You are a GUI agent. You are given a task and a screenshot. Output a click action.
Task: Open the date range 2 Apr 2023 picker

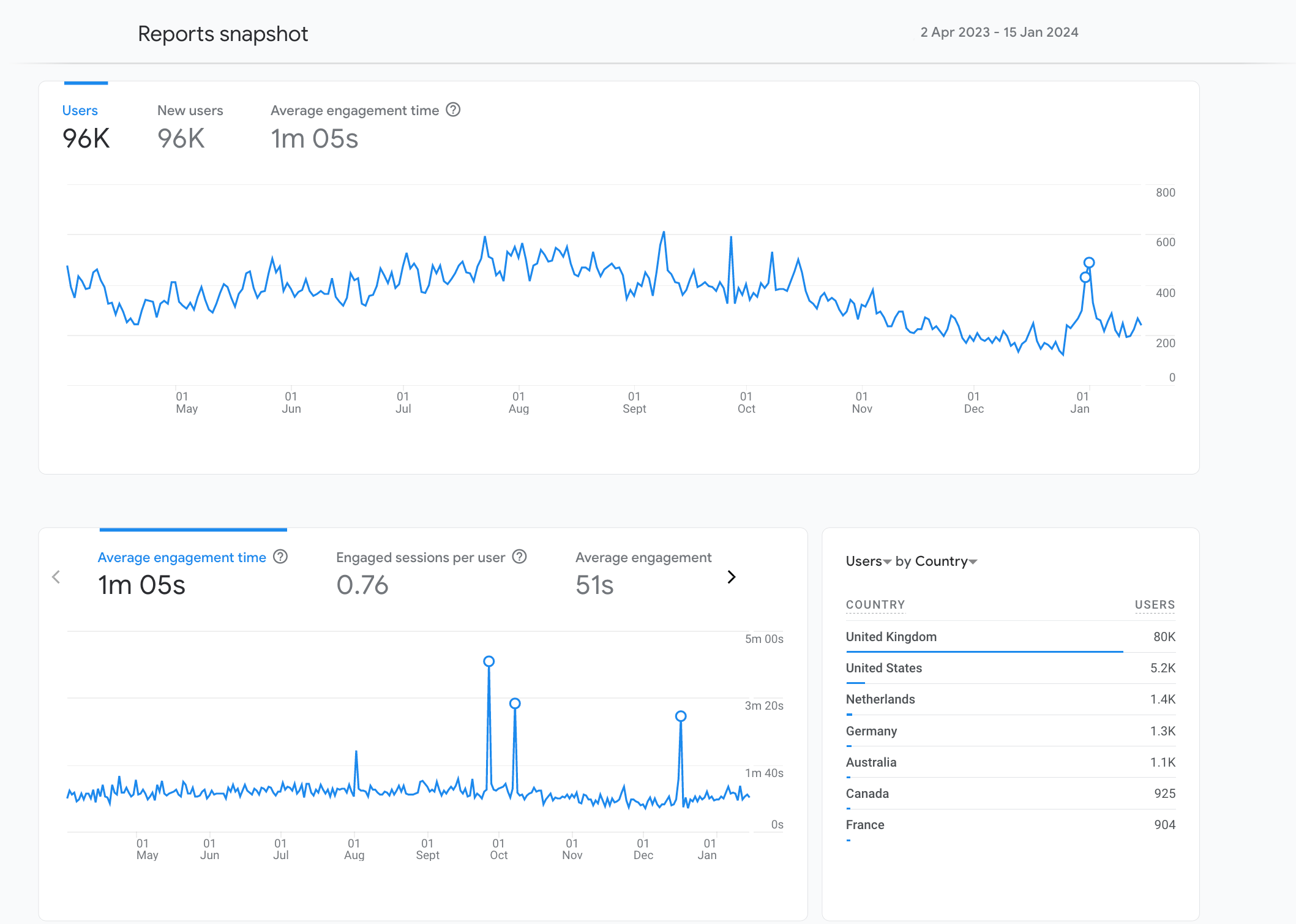(999, 32)
